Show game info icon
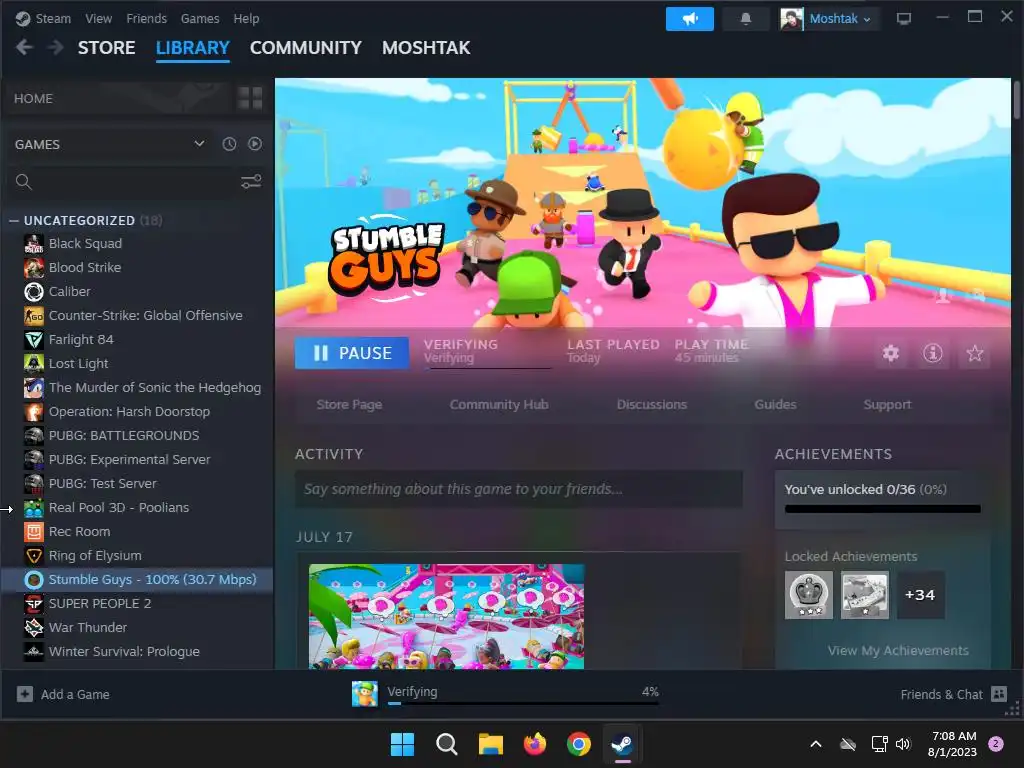 pos(933,353)
